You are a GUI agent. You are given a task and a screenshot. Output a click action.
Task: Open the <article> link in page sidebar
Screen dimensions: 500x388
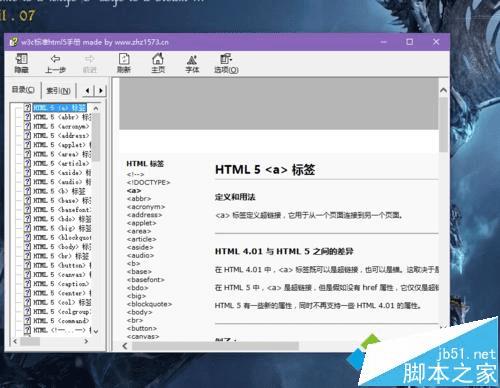[x=141, y=239]
